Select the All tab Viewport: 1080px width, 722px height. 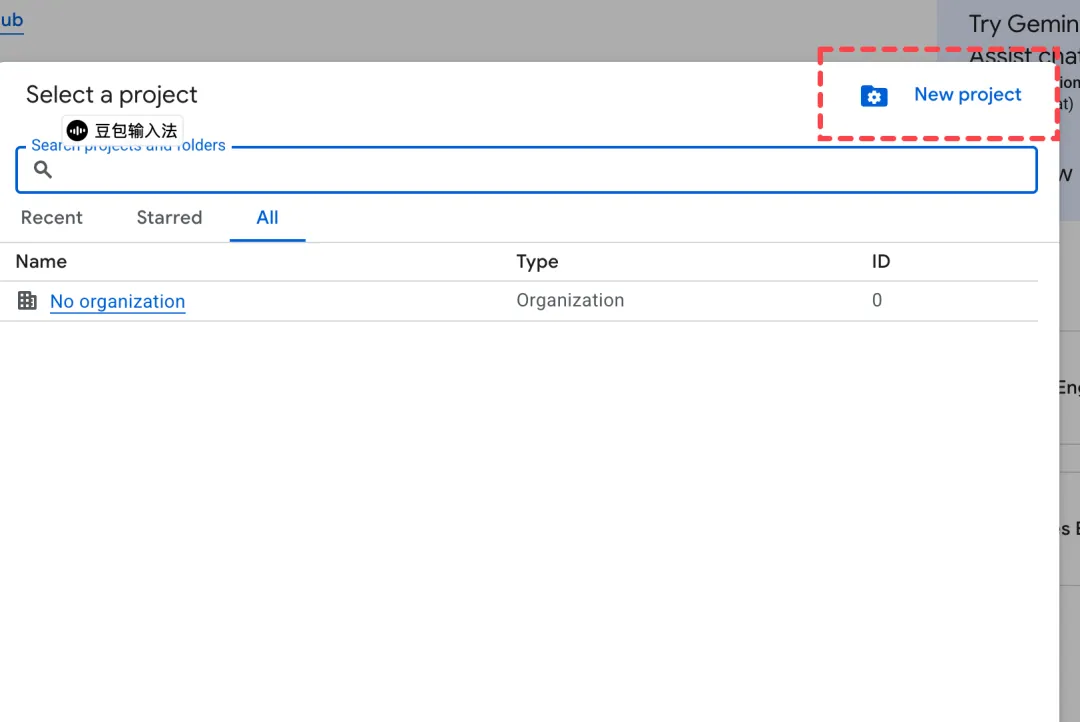pyautogui.click(x=267, y=218)
